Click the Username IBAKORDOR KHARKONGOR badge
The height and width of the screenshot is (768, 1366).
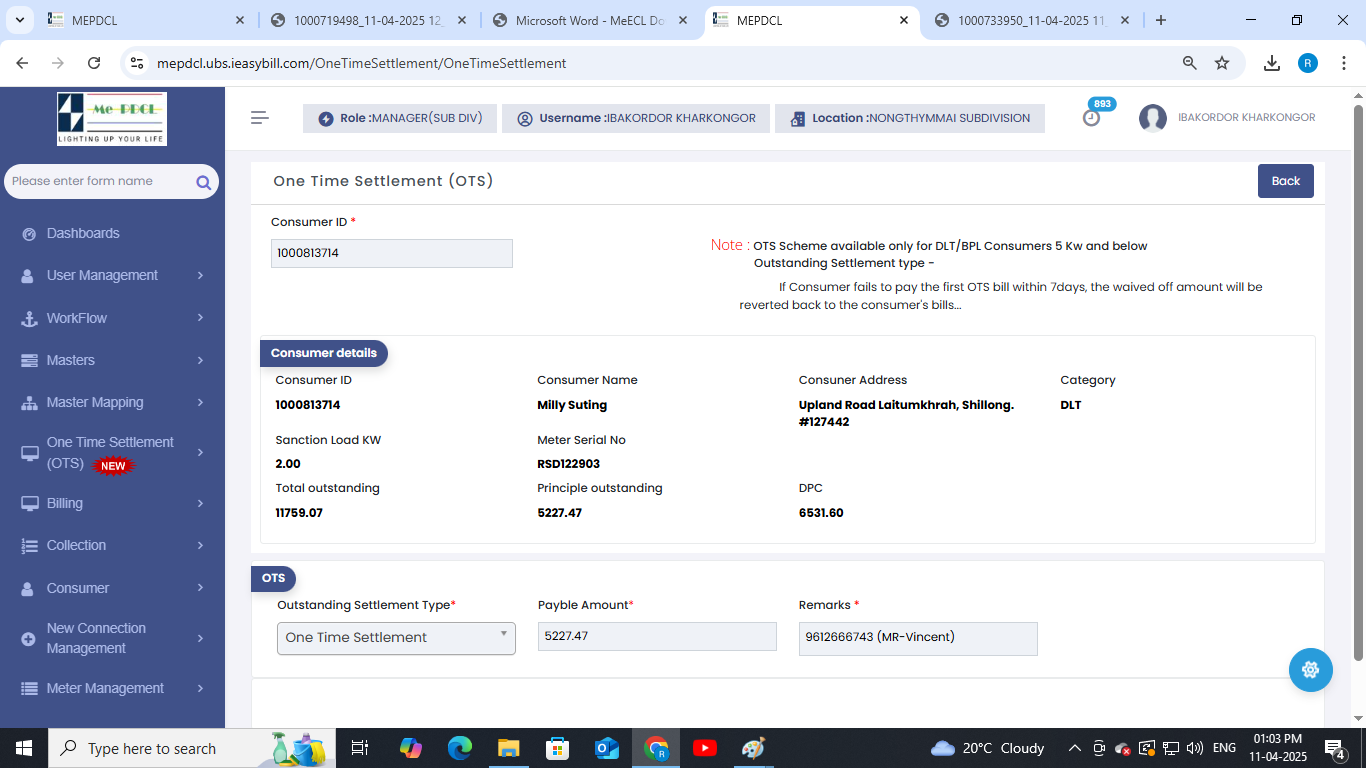pyautogui.click(x=636, y=118)
